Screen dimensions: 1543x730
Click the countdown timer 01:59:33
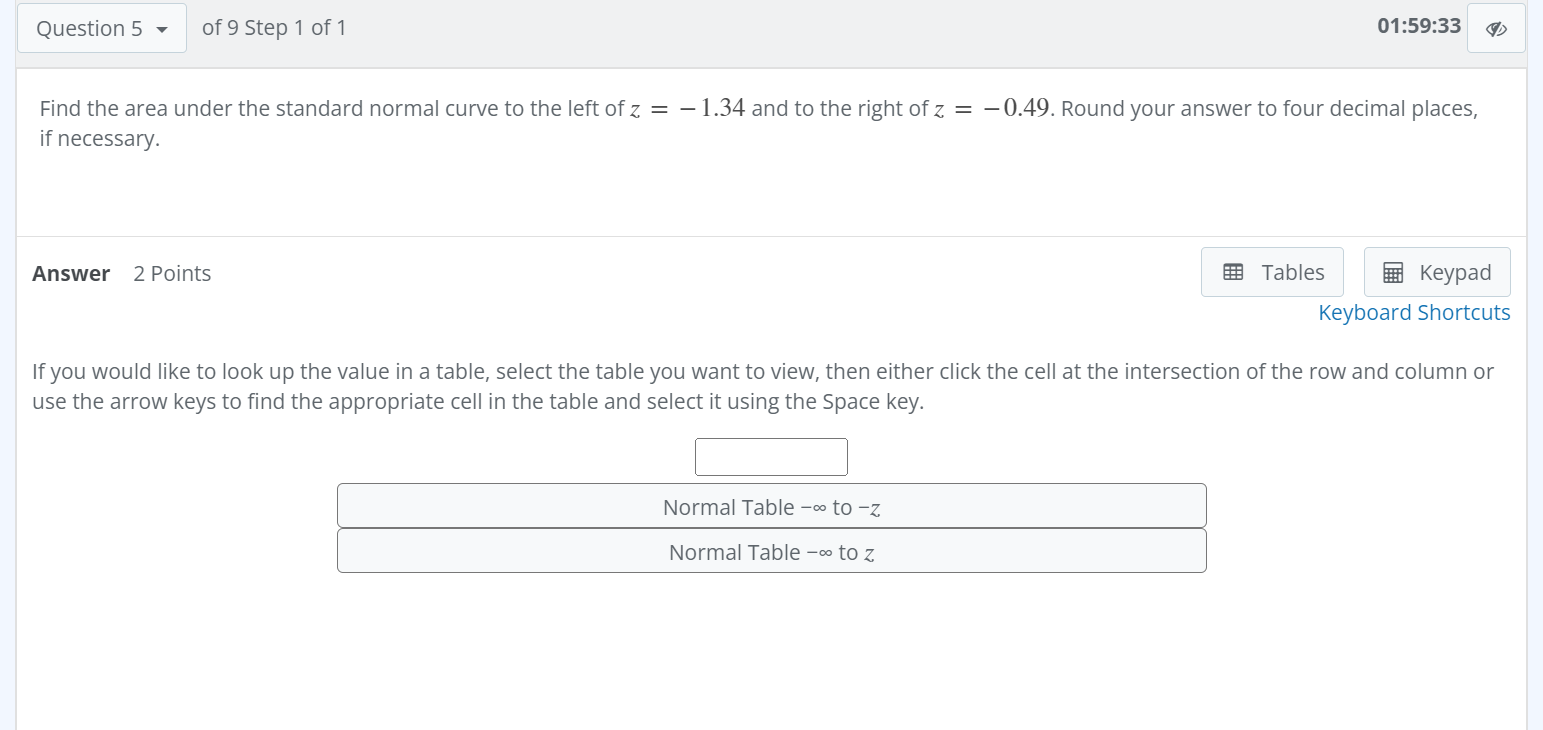(1418, 27)
